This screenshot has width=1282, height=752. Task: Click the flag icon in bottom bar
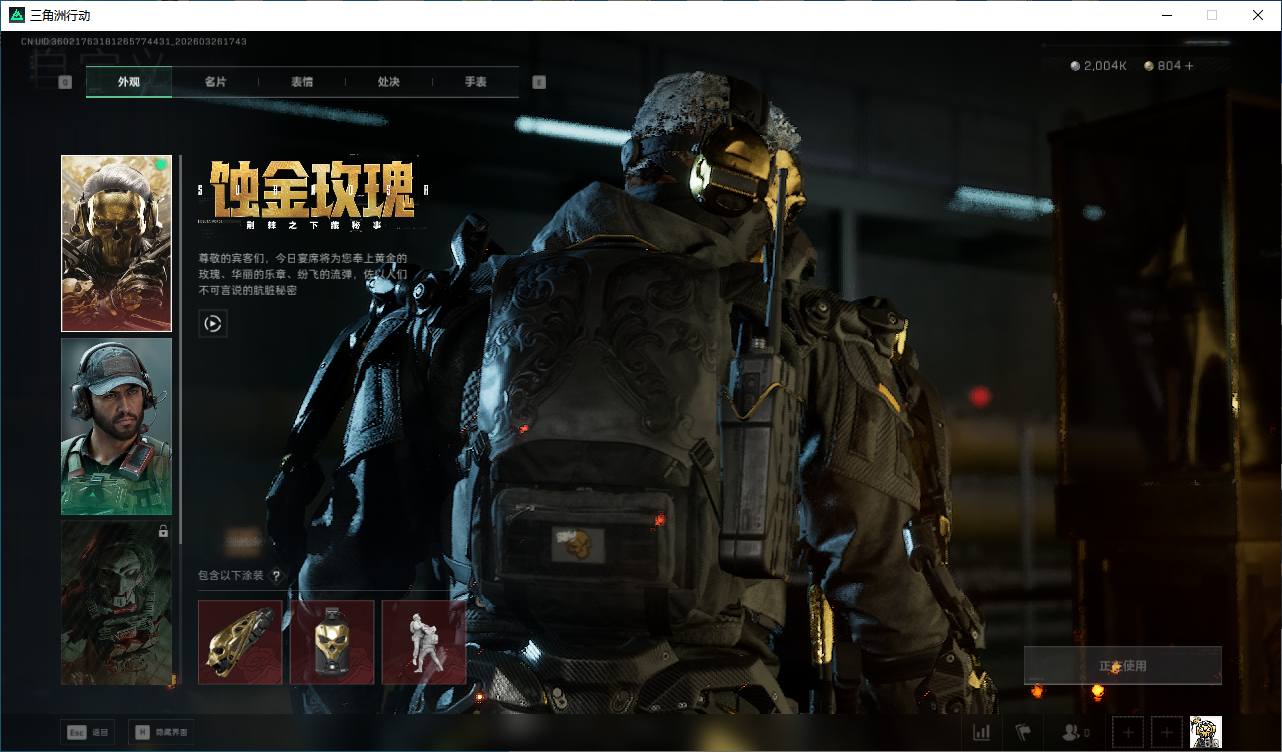point(1023,733)
